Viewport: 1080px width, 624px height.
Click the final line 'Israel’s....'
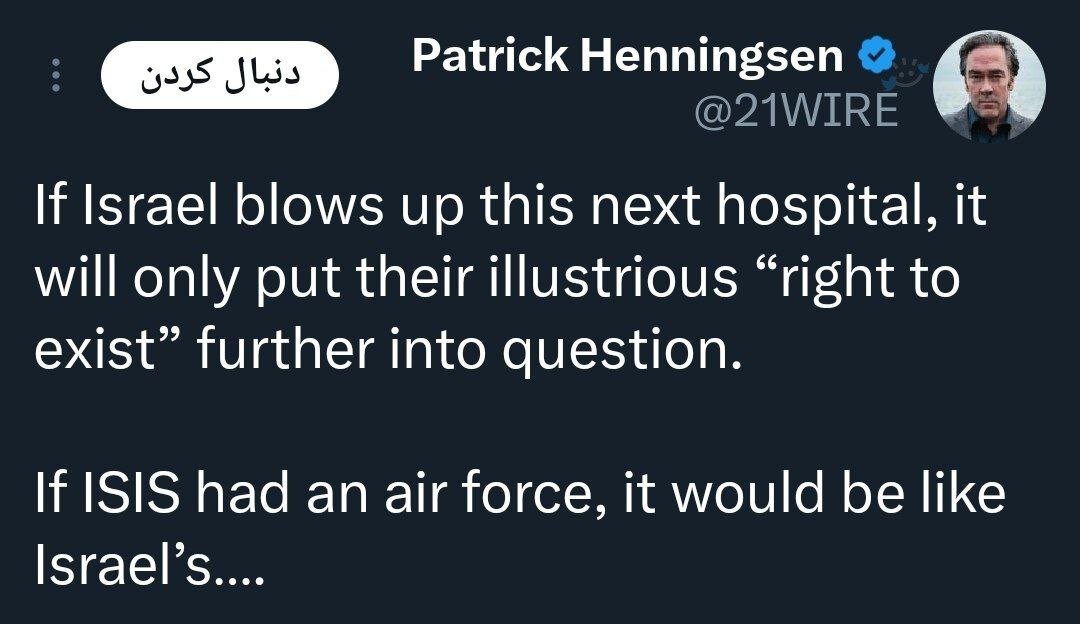pos(148,570)
